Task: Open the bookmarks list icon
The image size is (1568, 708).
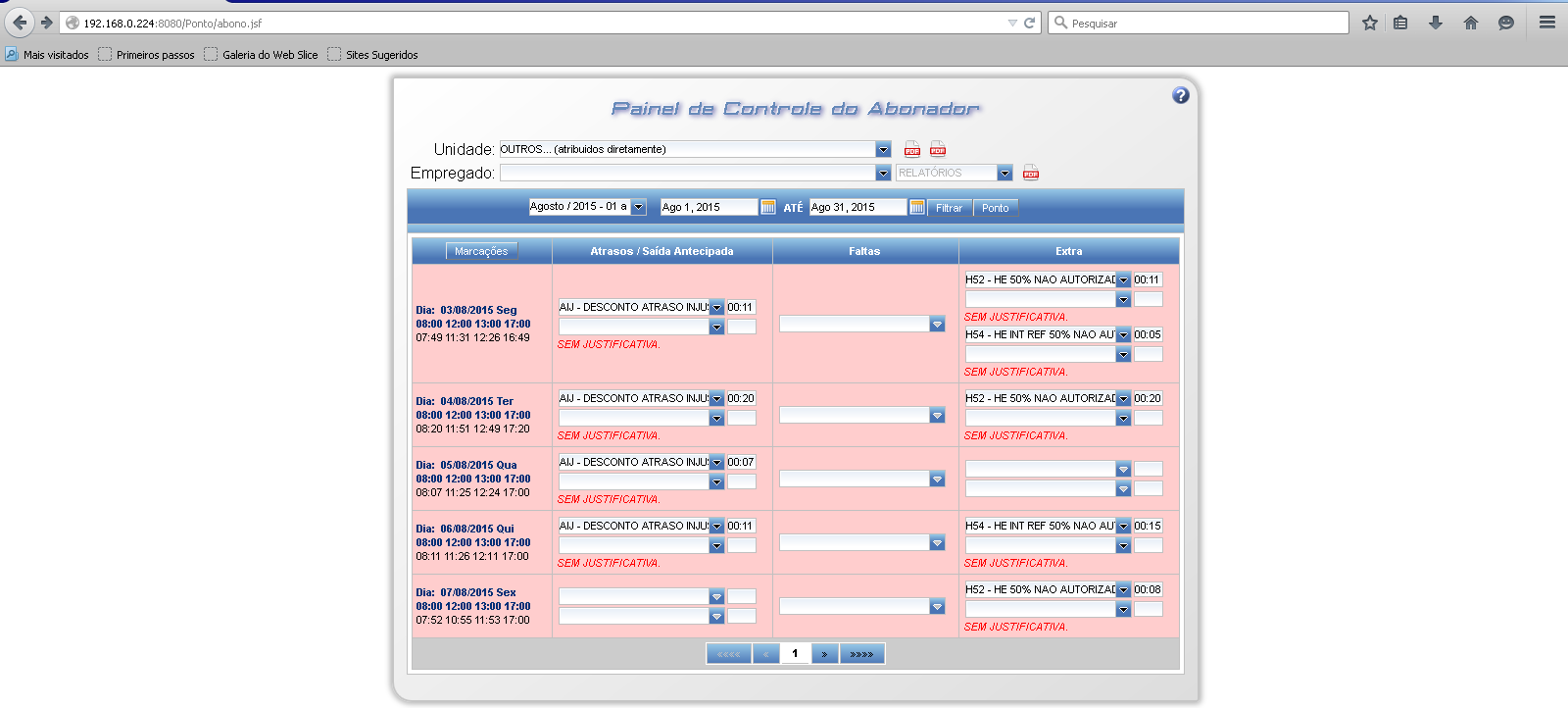Action: pos(1400,23)
